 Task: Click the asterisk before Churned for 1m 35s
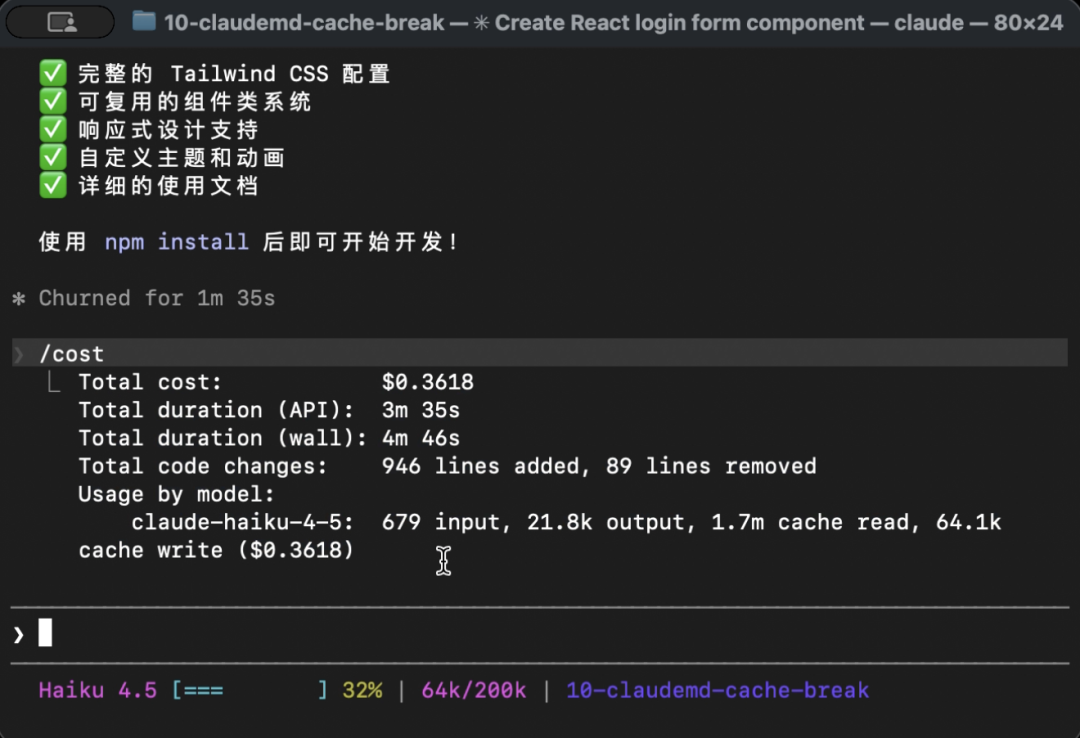click(19, 298)
